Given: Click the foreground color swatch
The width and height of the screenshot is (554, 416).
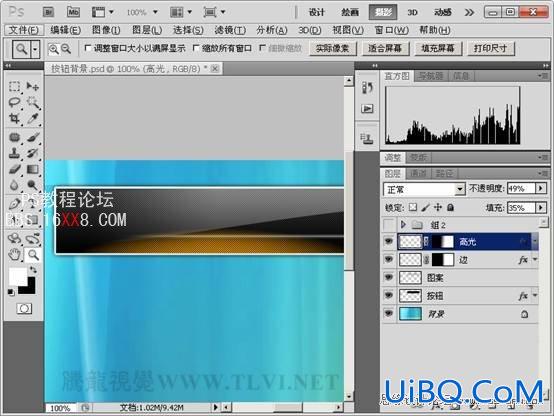Looking at the screenshot, I should point(17,276).
